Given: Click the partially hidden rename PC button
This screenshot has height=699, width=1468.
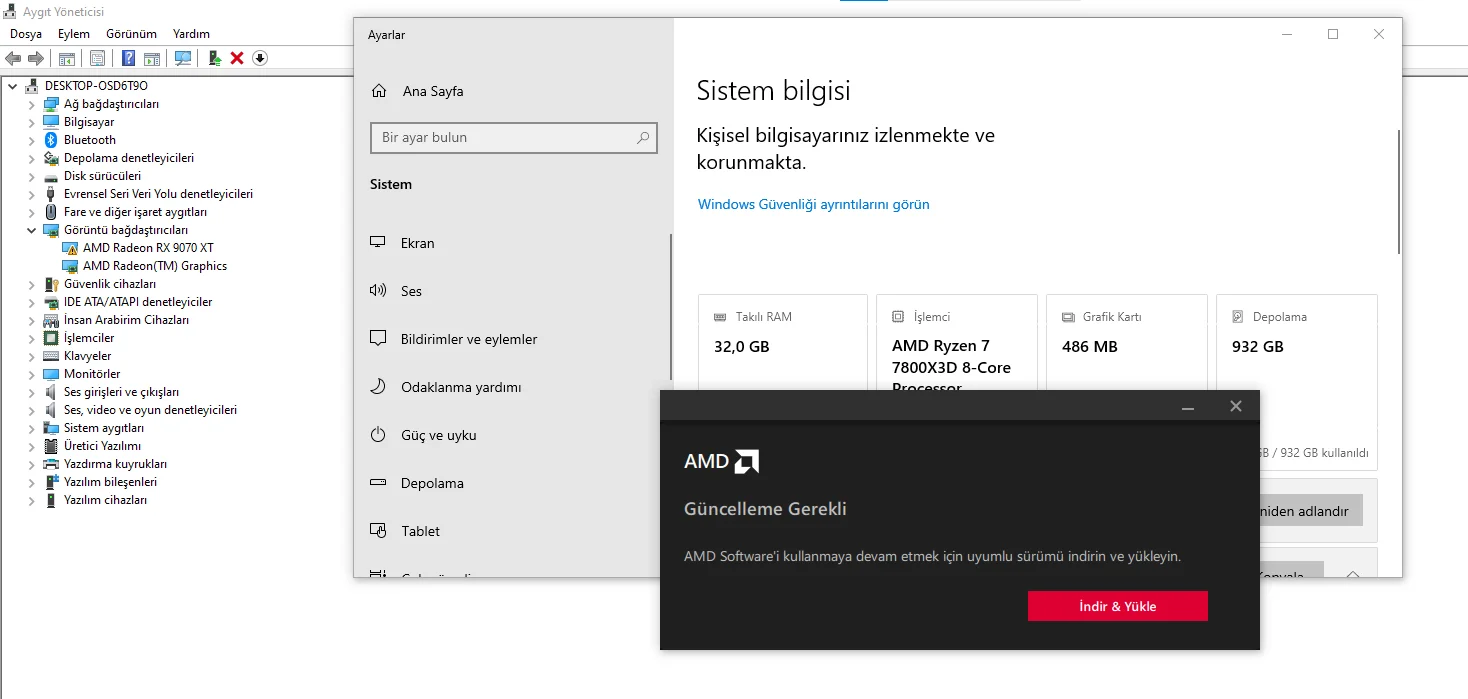Looking at the screenshot, I should [1311, 511].
